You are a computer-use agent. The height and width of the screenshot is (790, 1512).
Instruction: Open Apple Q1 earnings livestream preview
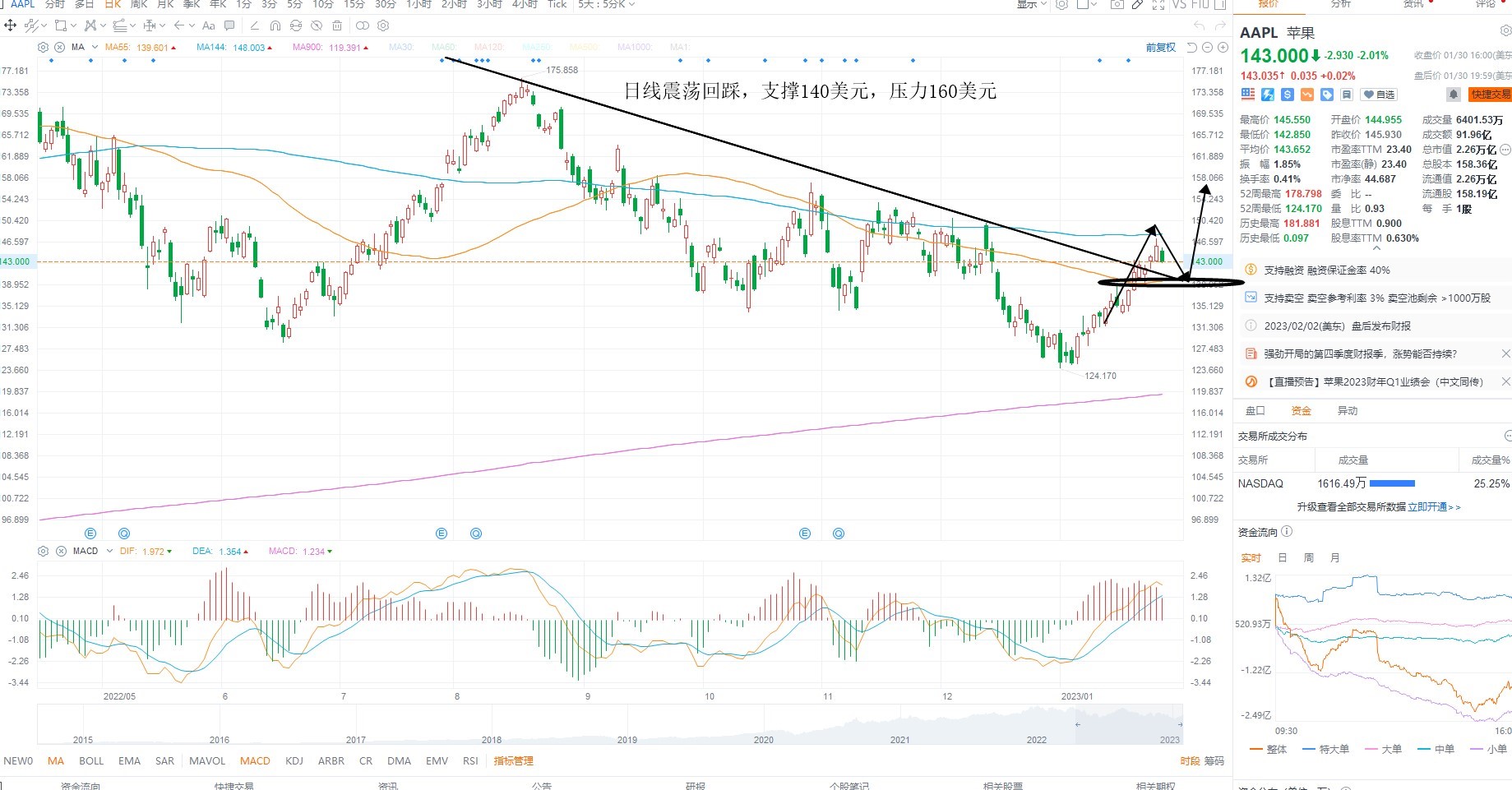coord(1375,382)
